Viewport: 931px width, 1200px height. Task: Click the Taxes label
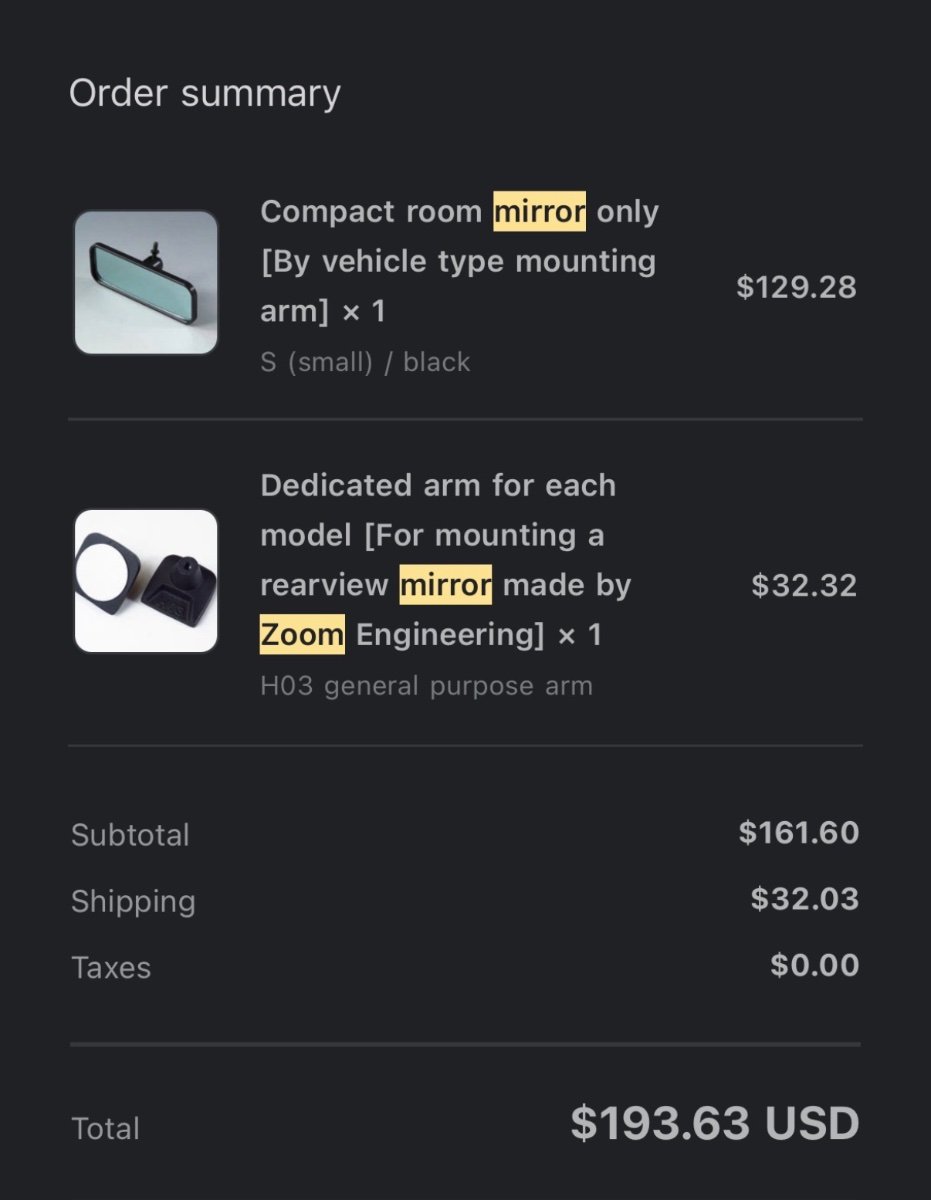111,968
